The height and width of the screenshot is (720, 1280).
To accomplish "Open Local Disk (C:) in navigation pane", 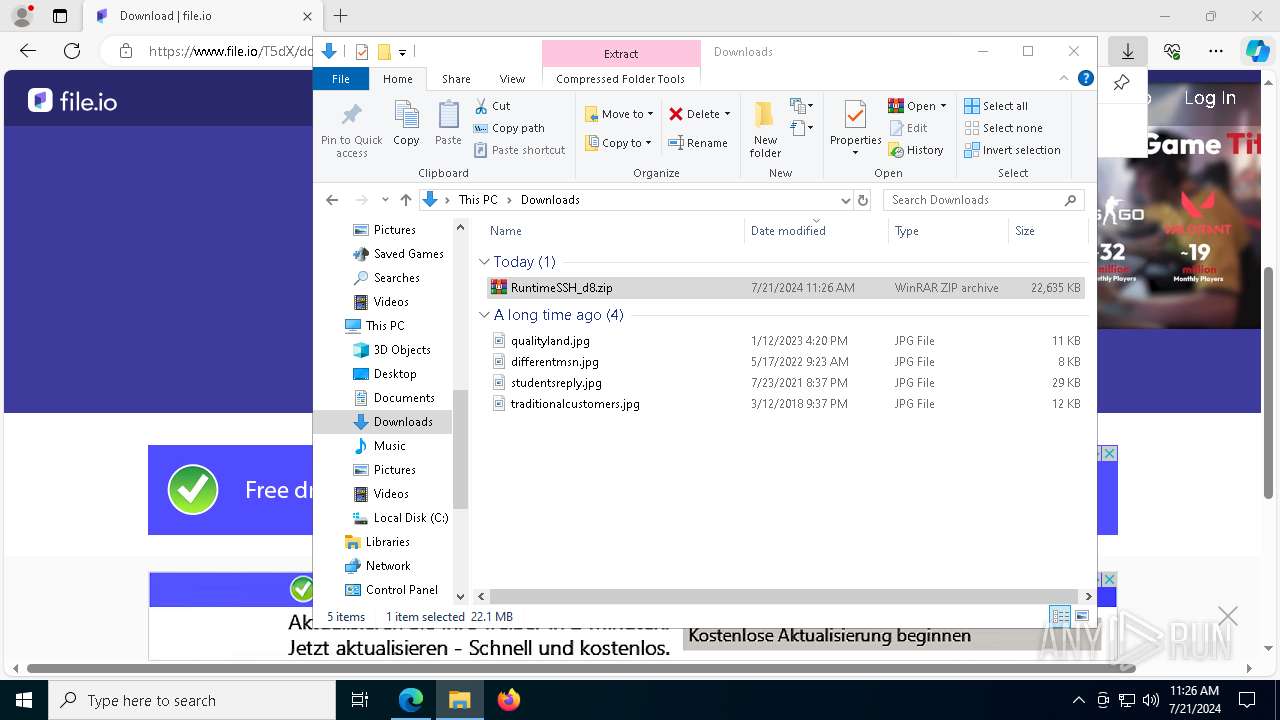I will [399, 518].
